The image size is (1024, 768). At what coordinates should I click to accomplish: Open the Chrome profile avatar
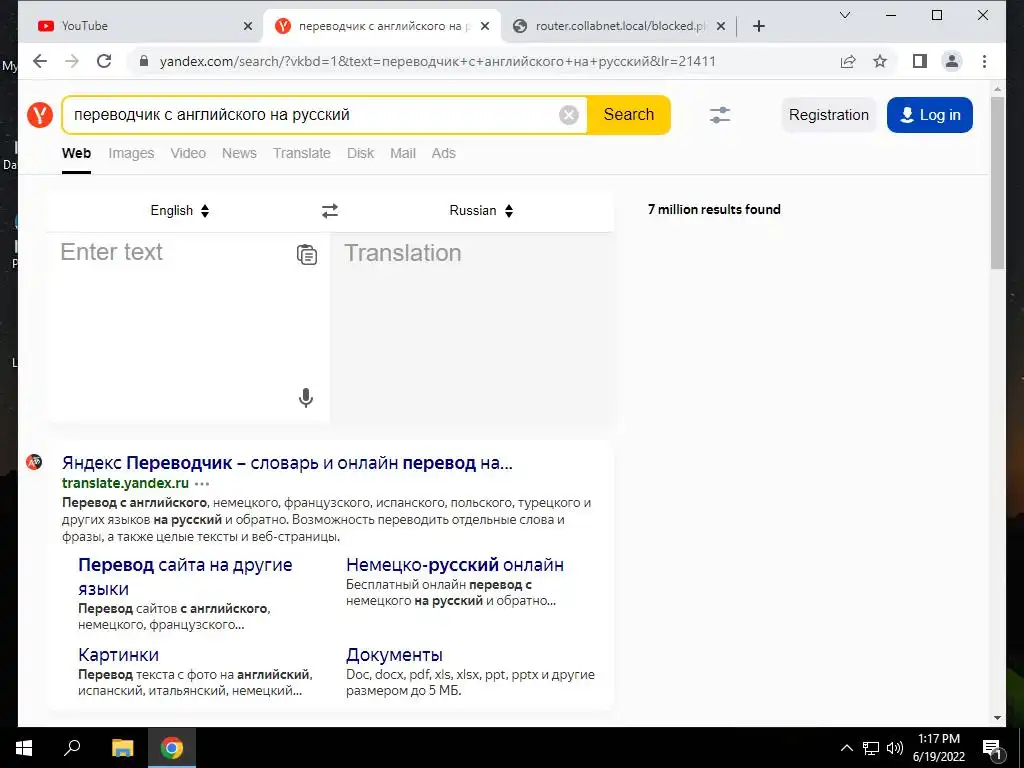coord(952,61)
